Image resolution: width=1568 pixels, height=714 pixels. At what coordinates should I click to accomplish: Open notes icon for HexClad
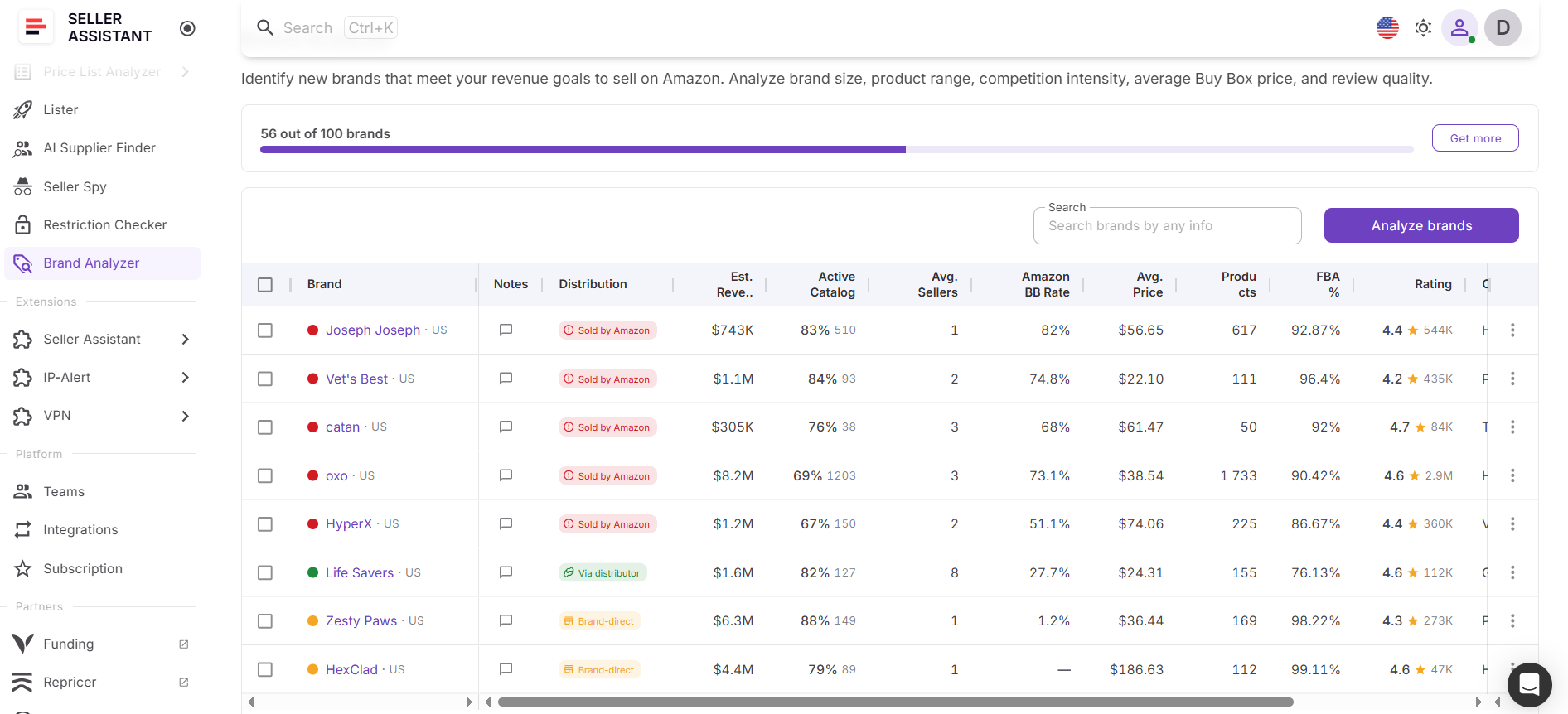point(506,669)
